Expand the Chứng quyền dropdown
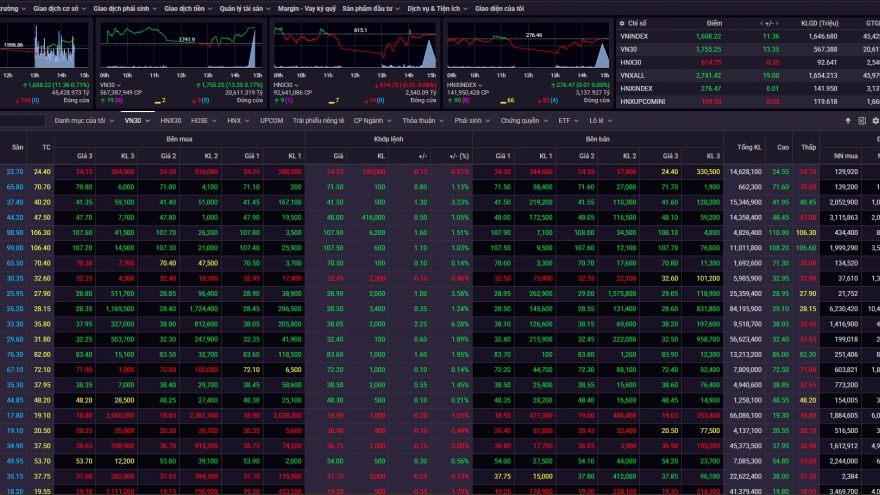The width and height of the screenshot is (880, 495). click(522, 120)
